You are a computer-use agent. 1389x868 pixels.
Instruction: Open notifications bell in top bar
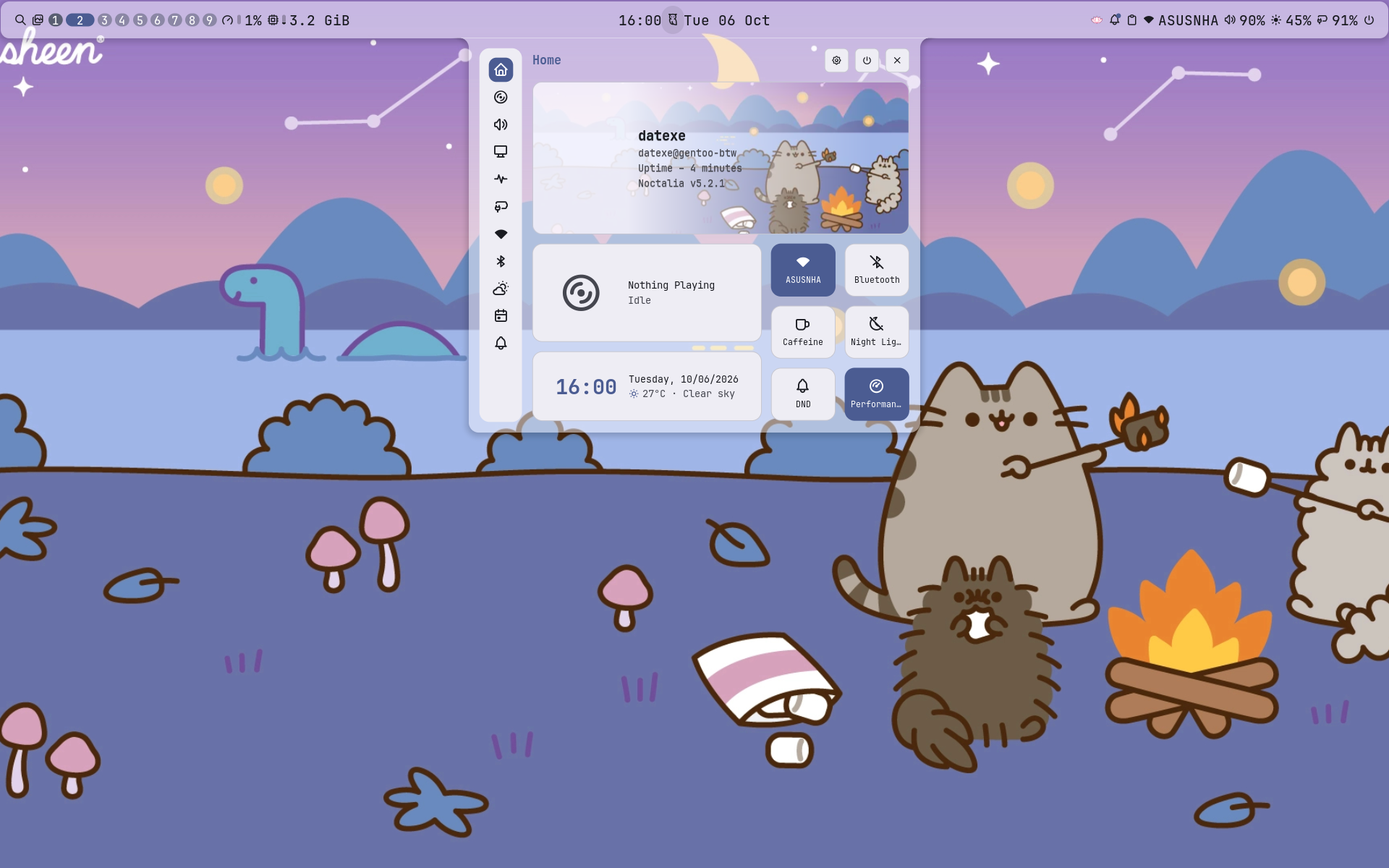pyautogui.click(x=1115, y=20)
